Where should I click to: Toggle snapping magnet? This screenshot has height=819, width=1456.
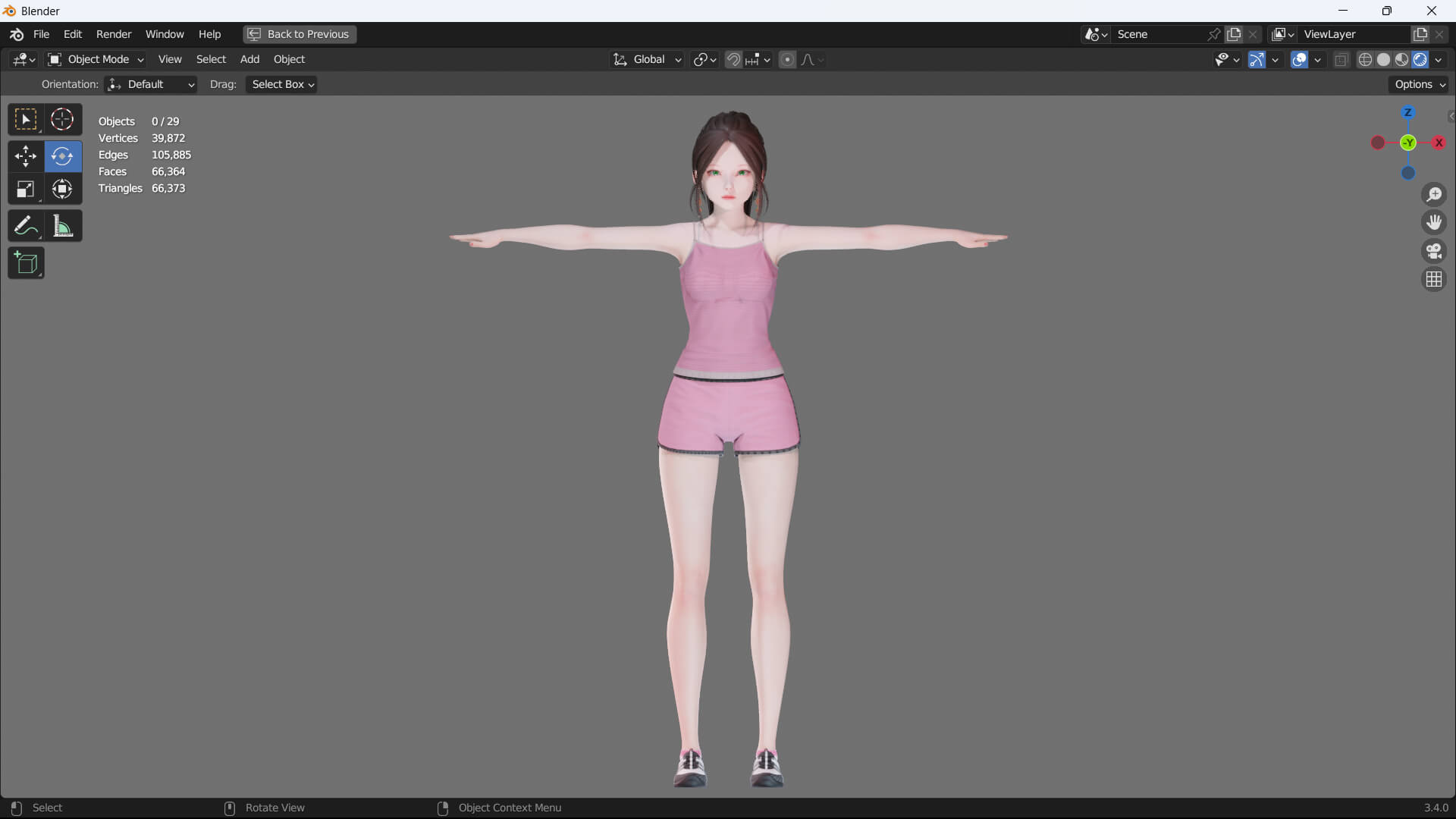pos(733,59)
